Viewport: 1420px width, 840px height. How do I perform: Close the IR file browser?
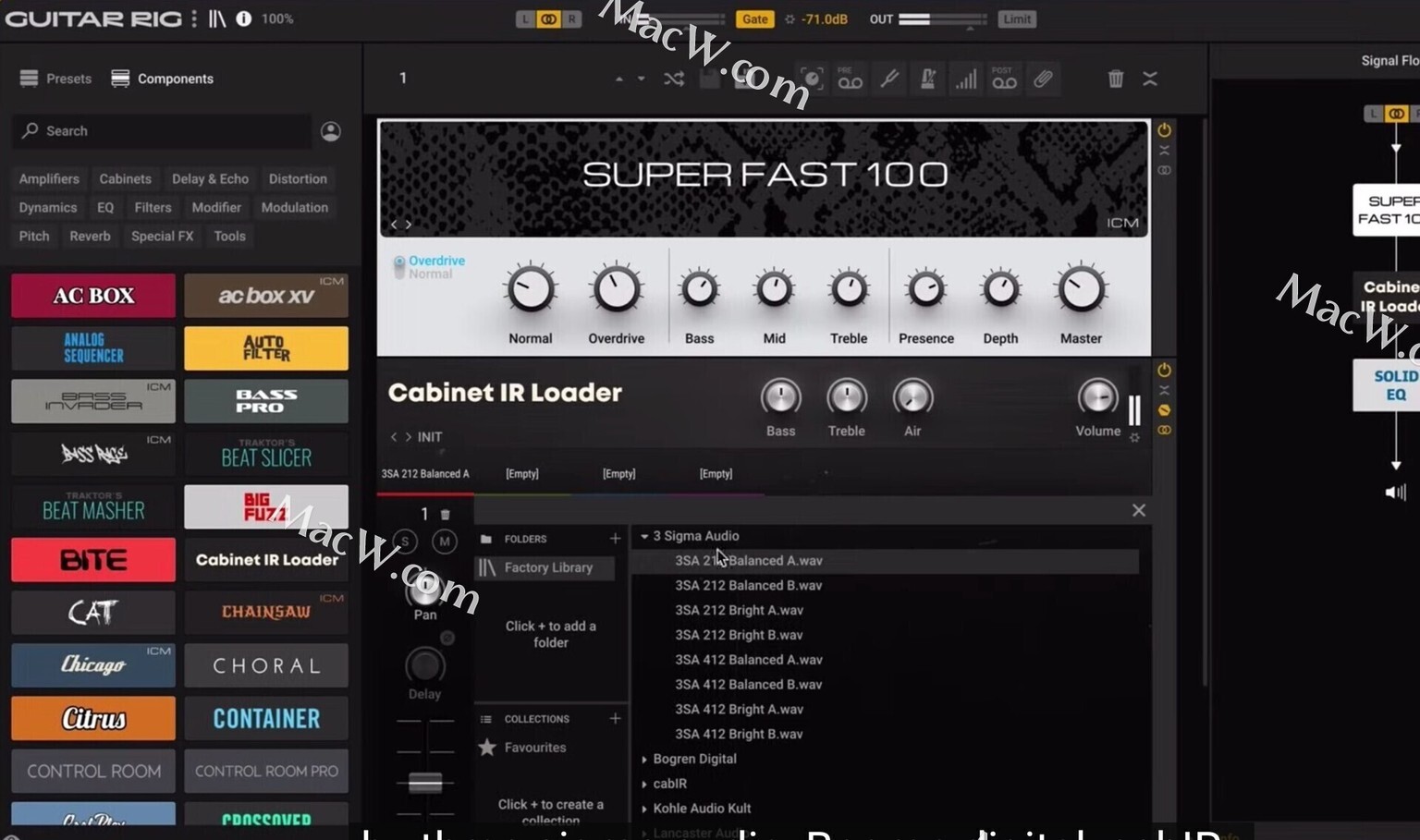pos(1139,510)
